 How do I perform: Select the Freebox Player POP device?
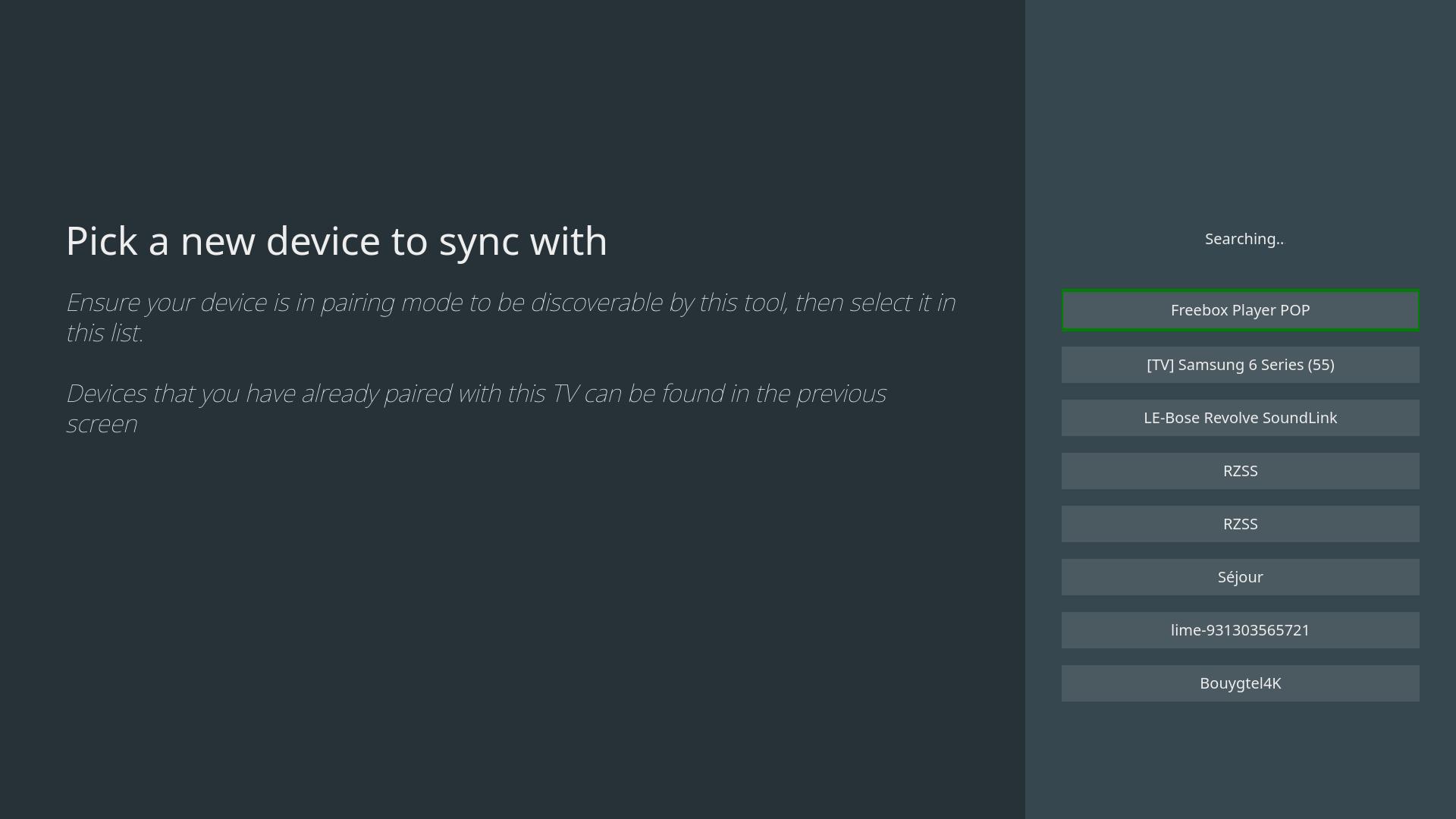(x=1240, y=310)
